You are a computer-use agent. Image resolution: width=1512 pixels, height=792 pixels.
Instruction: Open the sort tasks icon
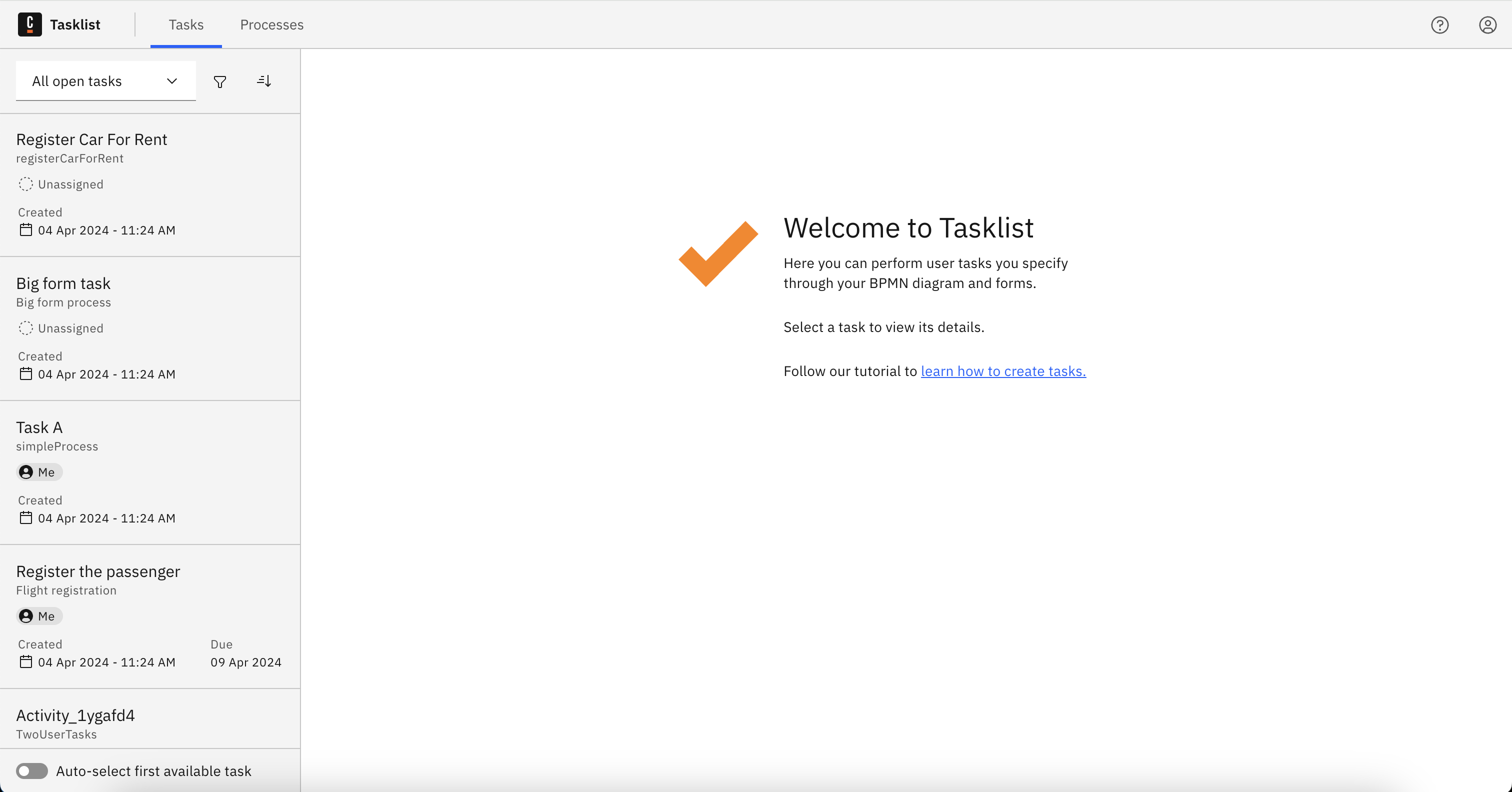pos(263,81)
